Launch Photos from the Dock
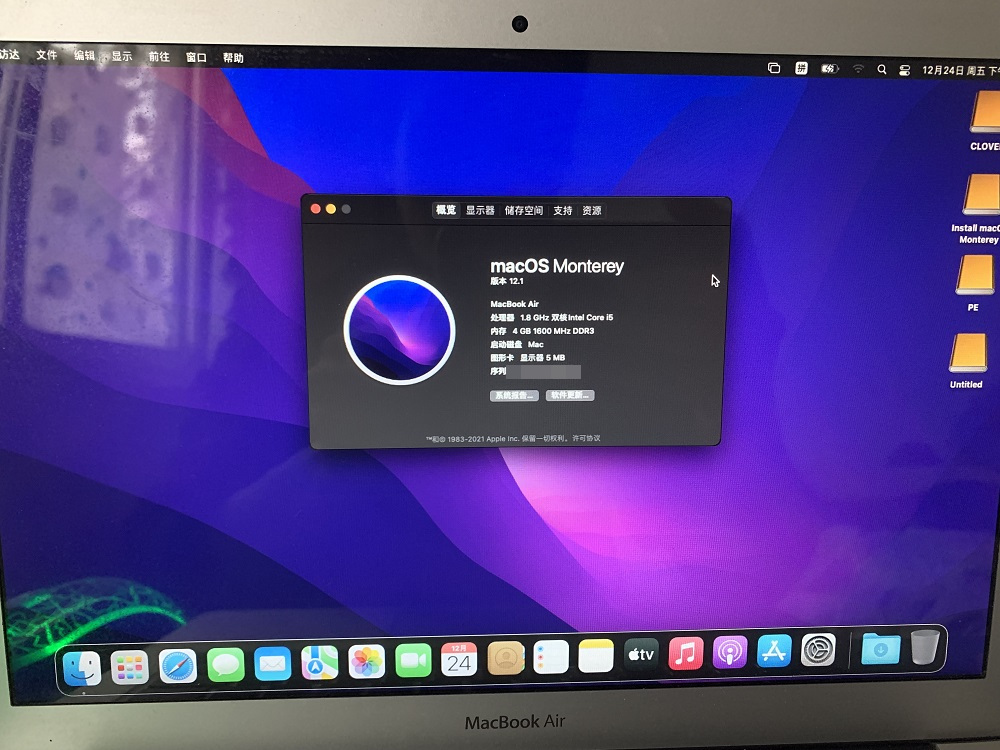Screen dimensions: 1000x750 [367, 661]
